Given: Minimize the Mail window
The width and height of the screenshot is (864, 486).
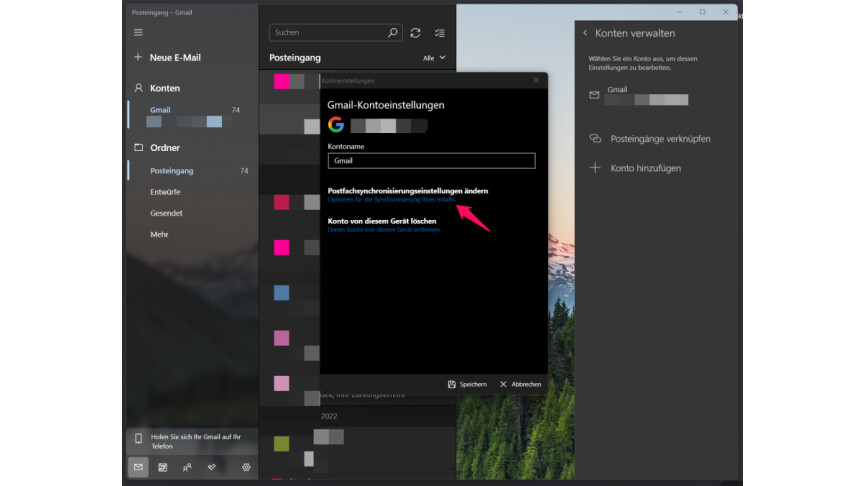Looking at the screenshot, I should point(679,12).
